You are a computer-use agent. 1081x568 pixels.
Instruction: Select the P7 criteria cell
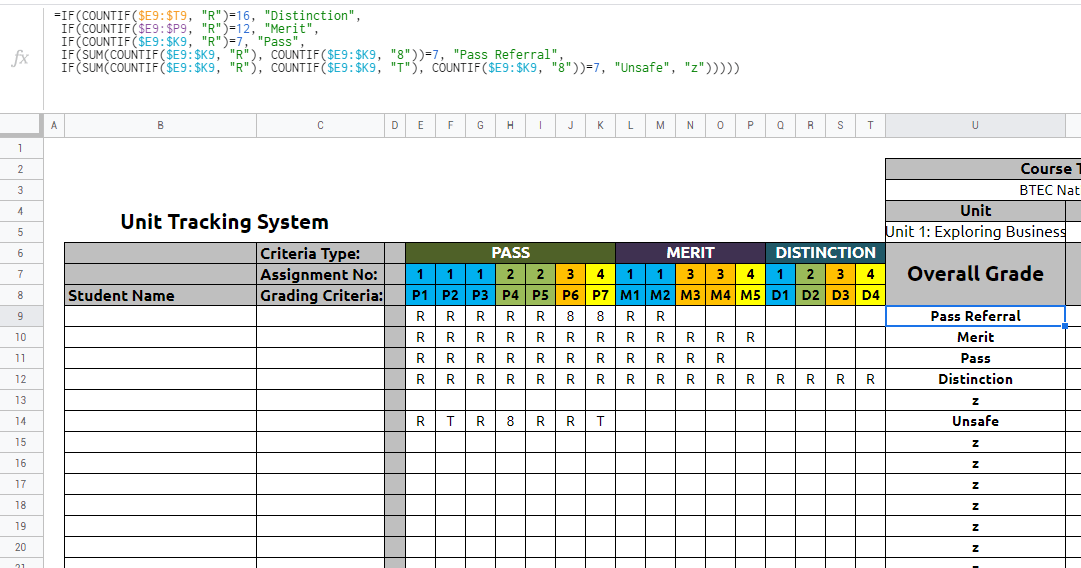pos(600,296)
